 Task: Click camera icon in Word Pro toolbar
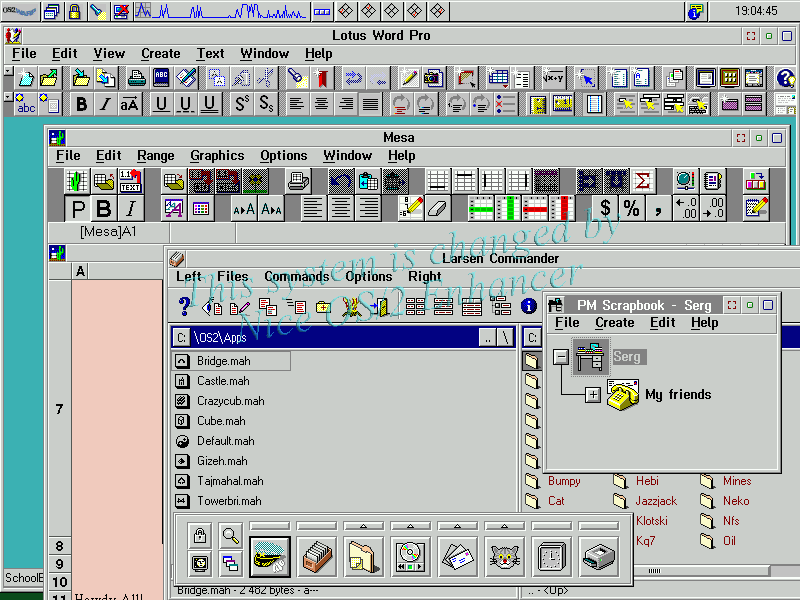coord(433,78)
